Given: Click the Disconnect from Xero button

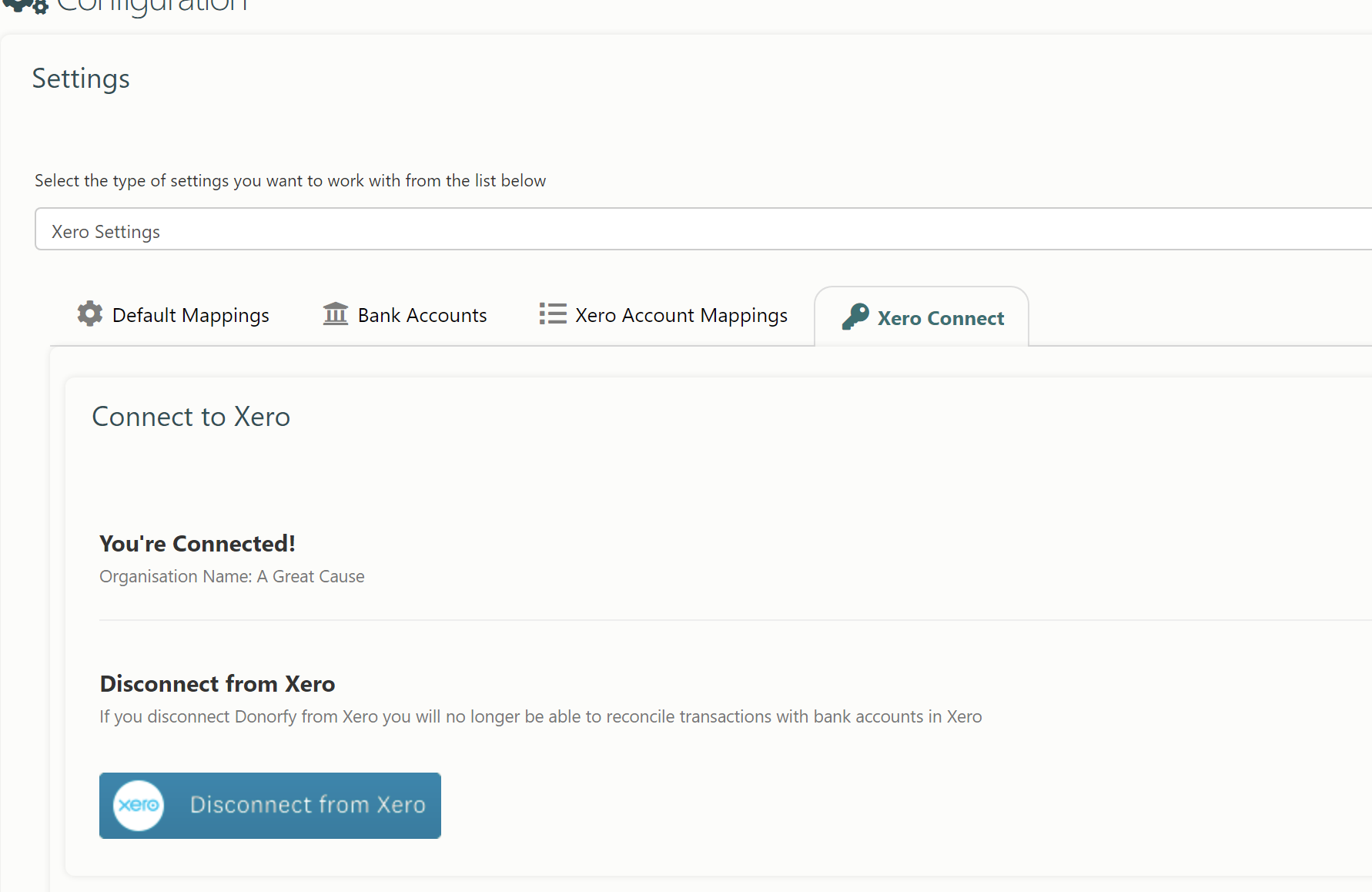Looking at the screenshot, I should tap(270, 806).
